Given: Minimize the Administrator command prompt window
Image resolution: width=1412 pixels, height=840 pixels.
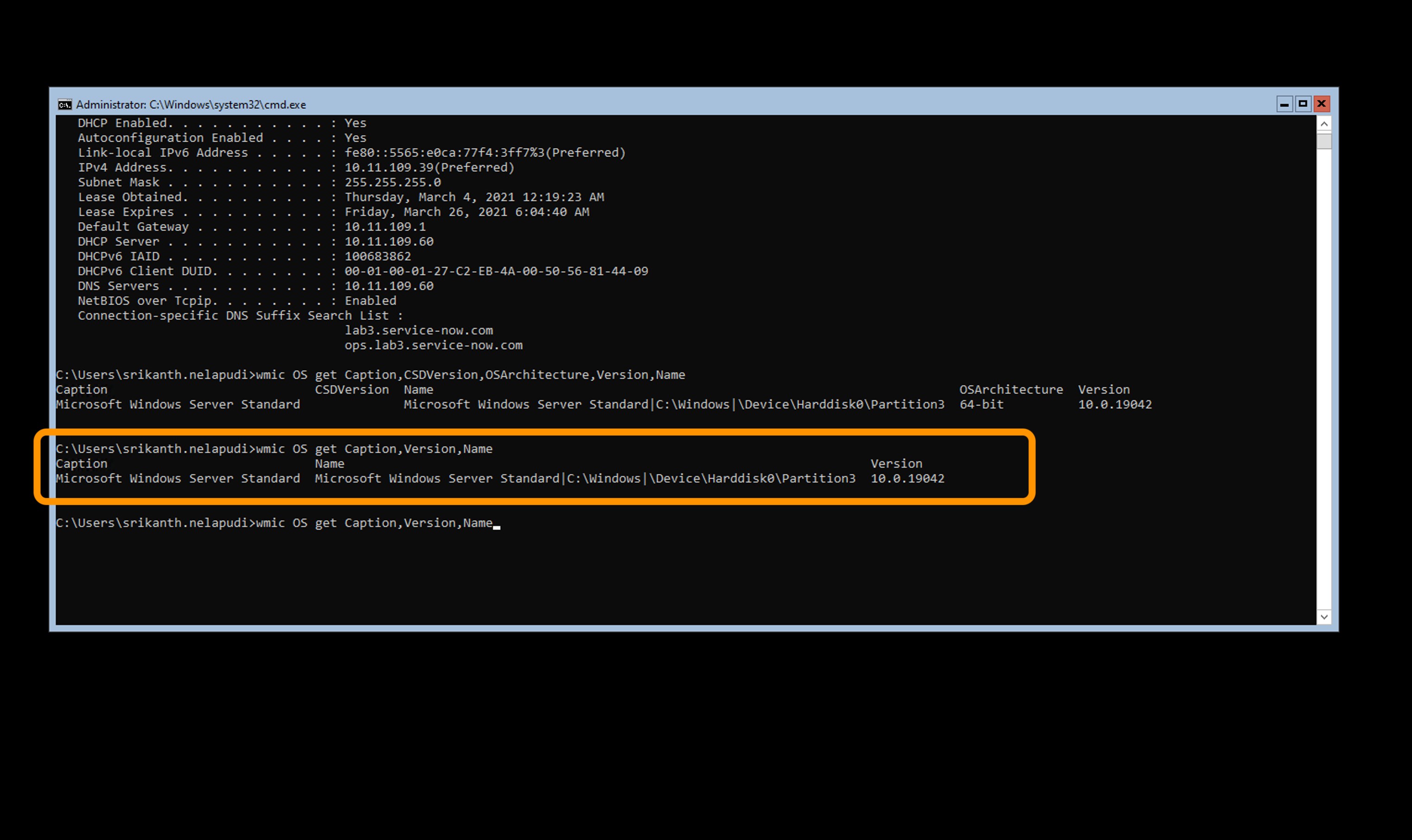Looking at the screenshot, I should tap(1284, 104).
